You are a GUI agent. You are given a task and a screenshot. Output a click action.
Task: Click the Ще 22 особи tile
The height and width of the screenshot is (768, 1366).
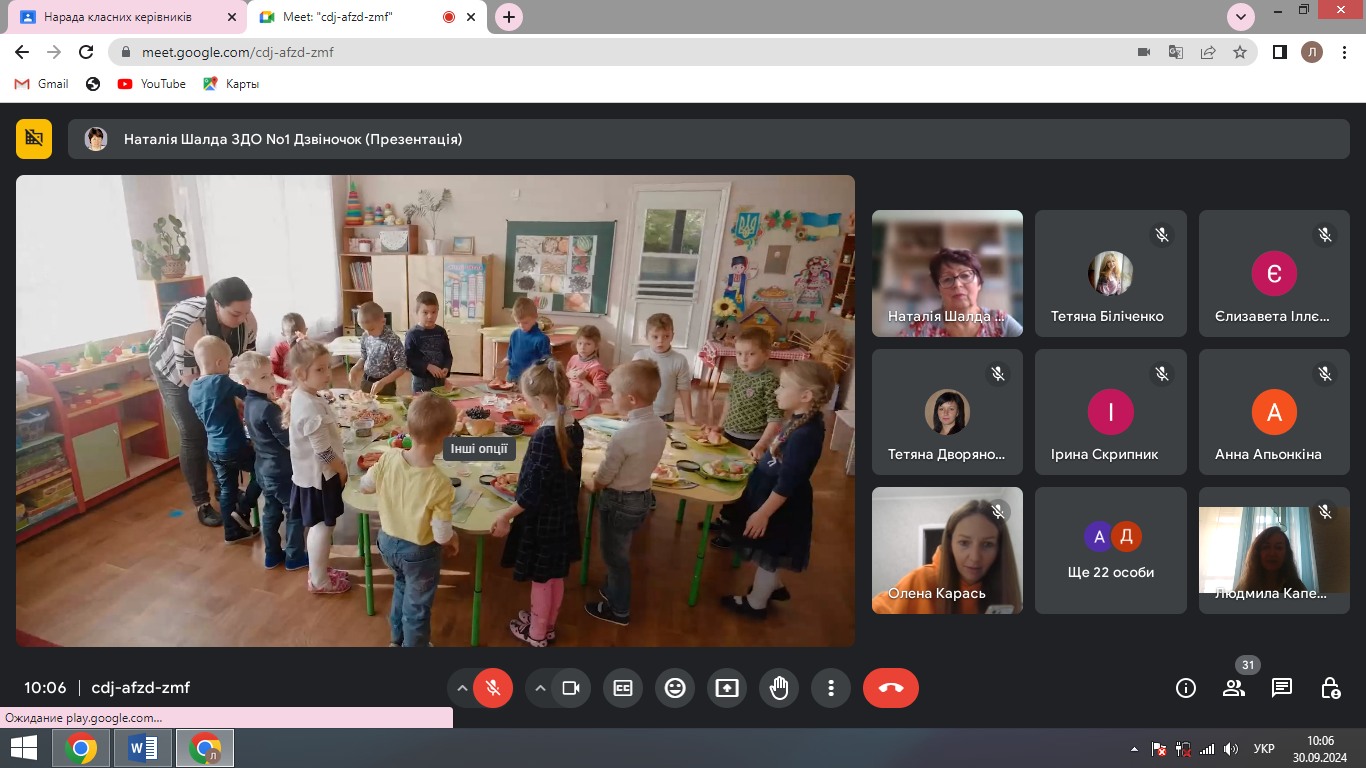[1110, 550]
